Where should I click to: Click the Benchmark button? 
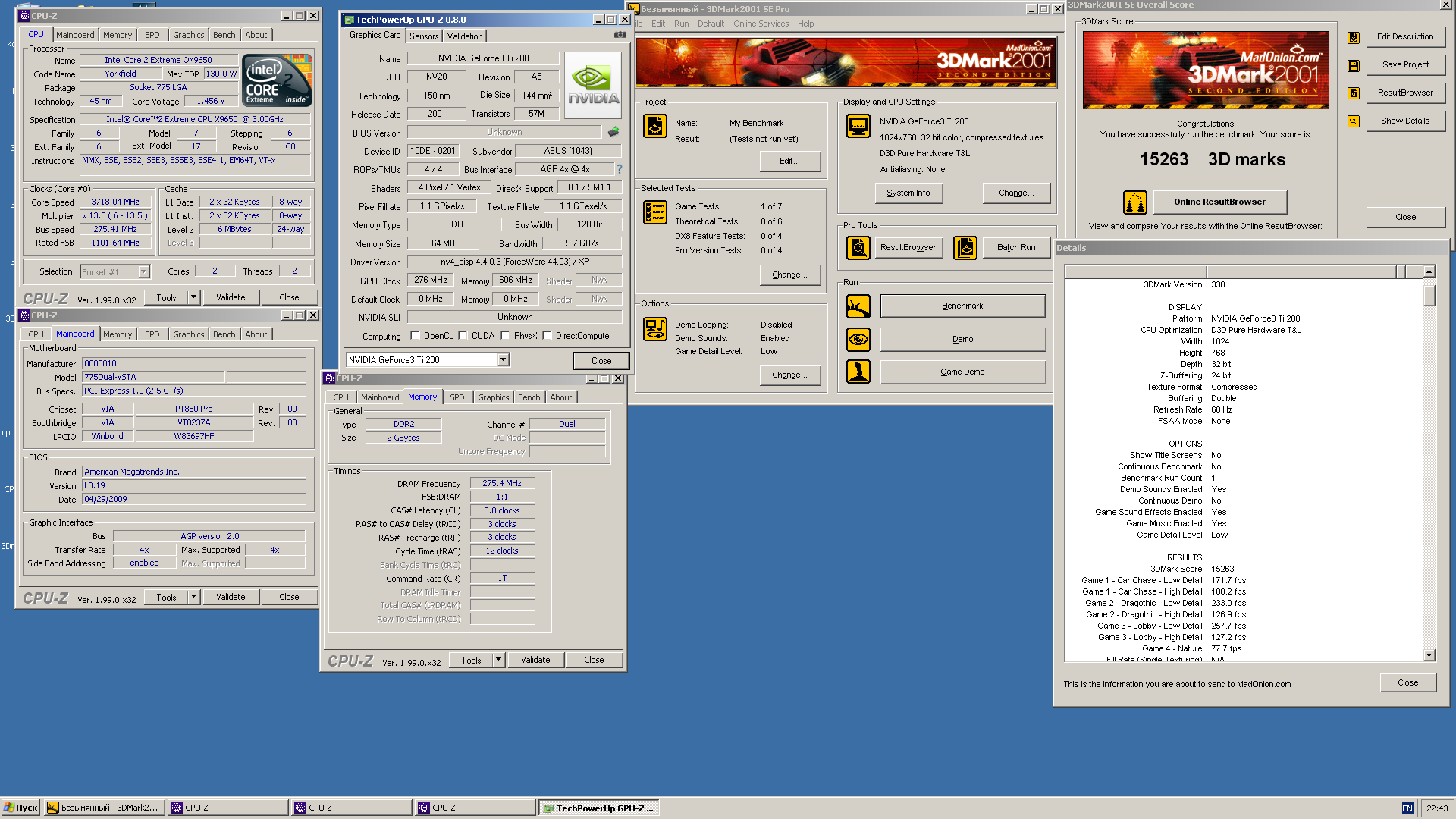pos(962,306)
